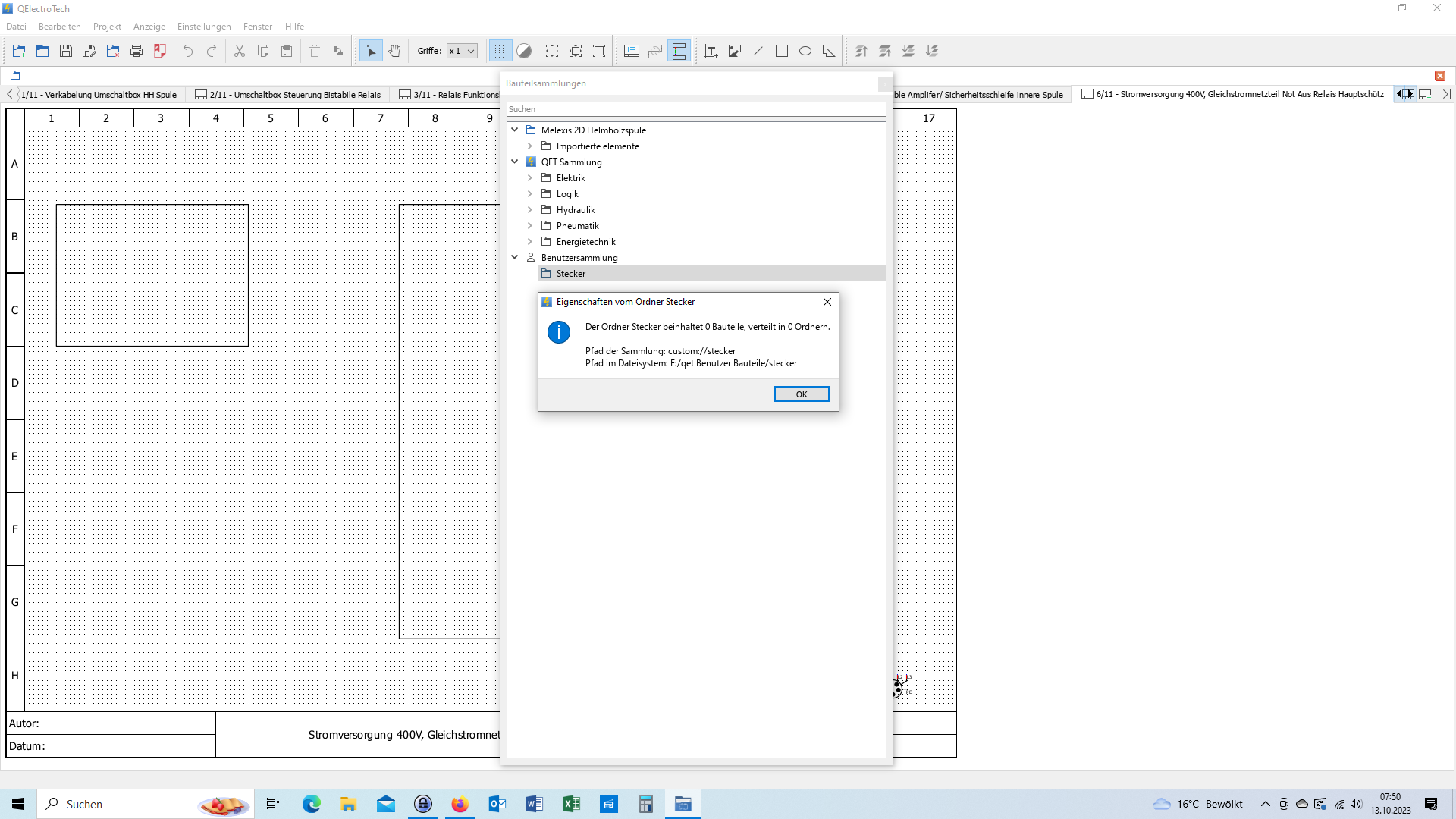
Task: Expand the Energietechnik folder
Action: [530, 241]
